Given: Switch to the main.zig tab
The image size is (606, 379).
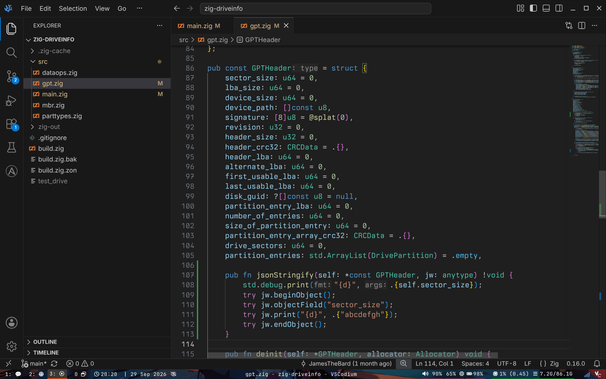Looking at the screenshot, I should pyautogui.click(x=203, y=25).
